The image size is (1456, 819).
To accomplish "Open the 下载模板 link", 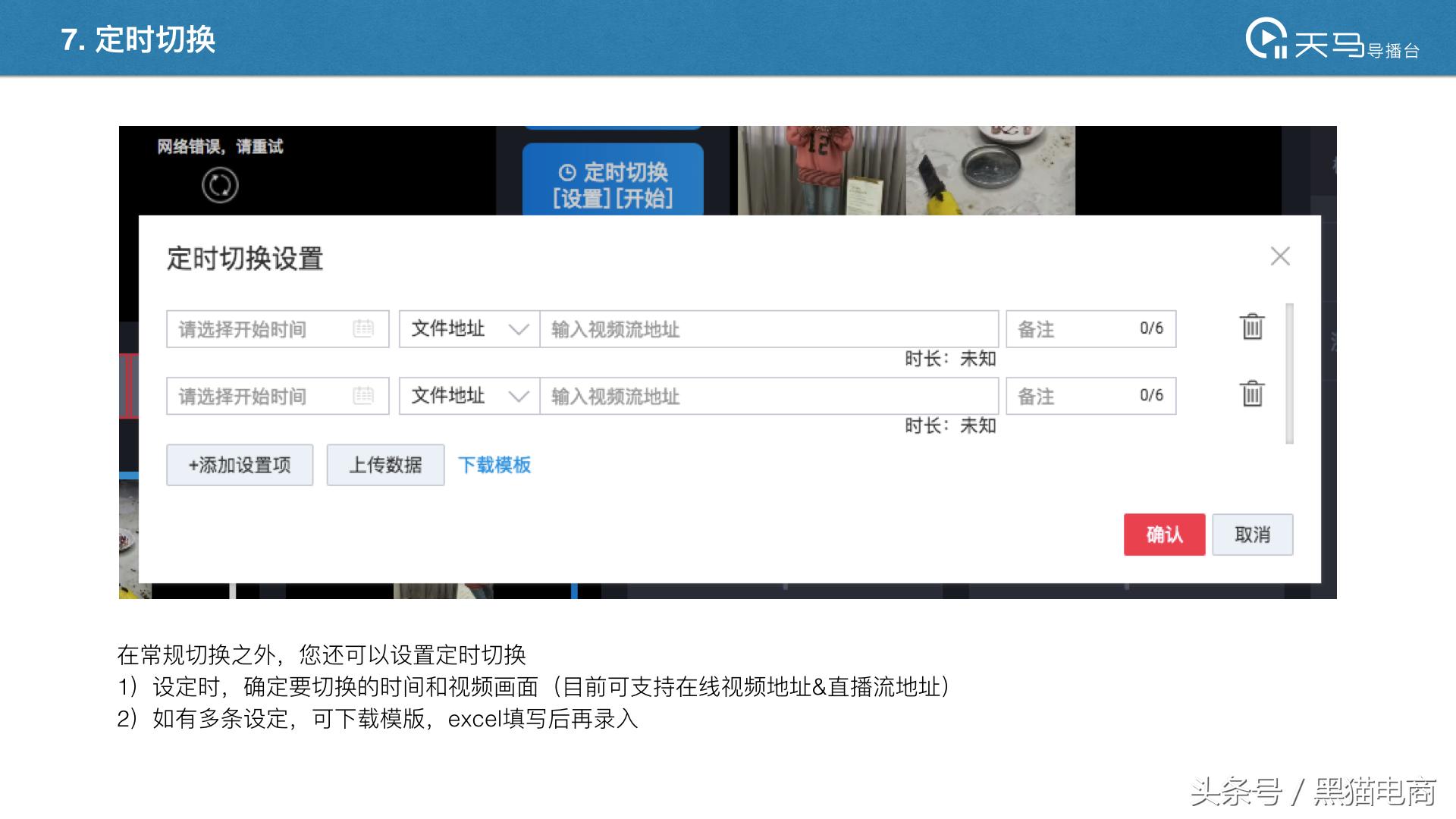I will [x=494, y=465].
